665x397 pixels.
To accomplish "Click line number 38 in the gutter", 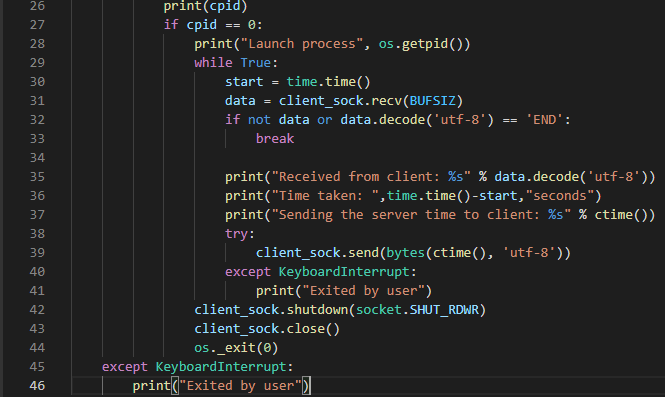I will pyautogui.click(x=37, y=234).
